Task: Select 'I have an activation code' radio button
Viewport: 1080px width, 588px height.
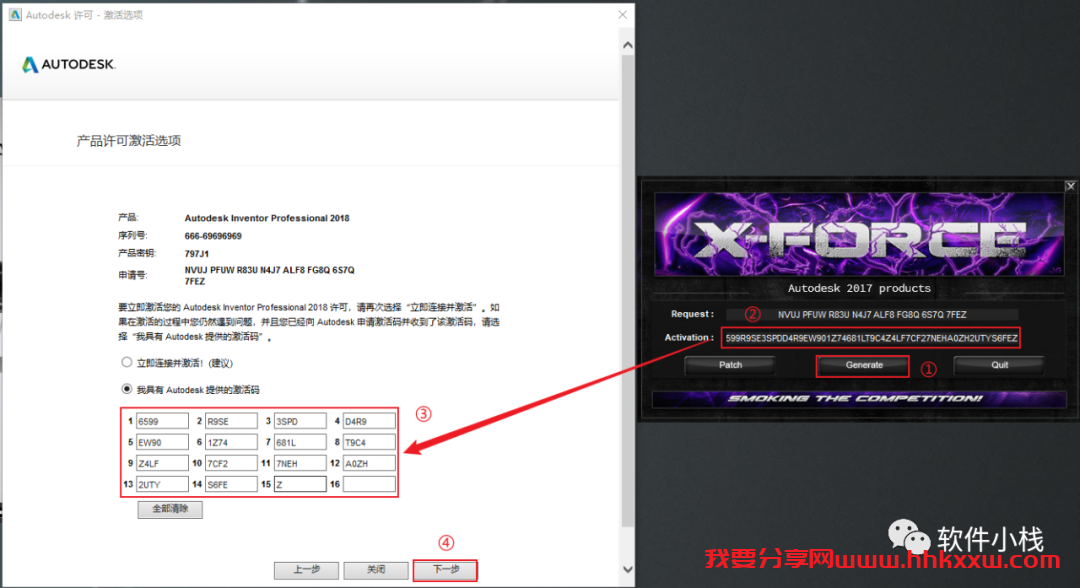Action: coord(127,389)
